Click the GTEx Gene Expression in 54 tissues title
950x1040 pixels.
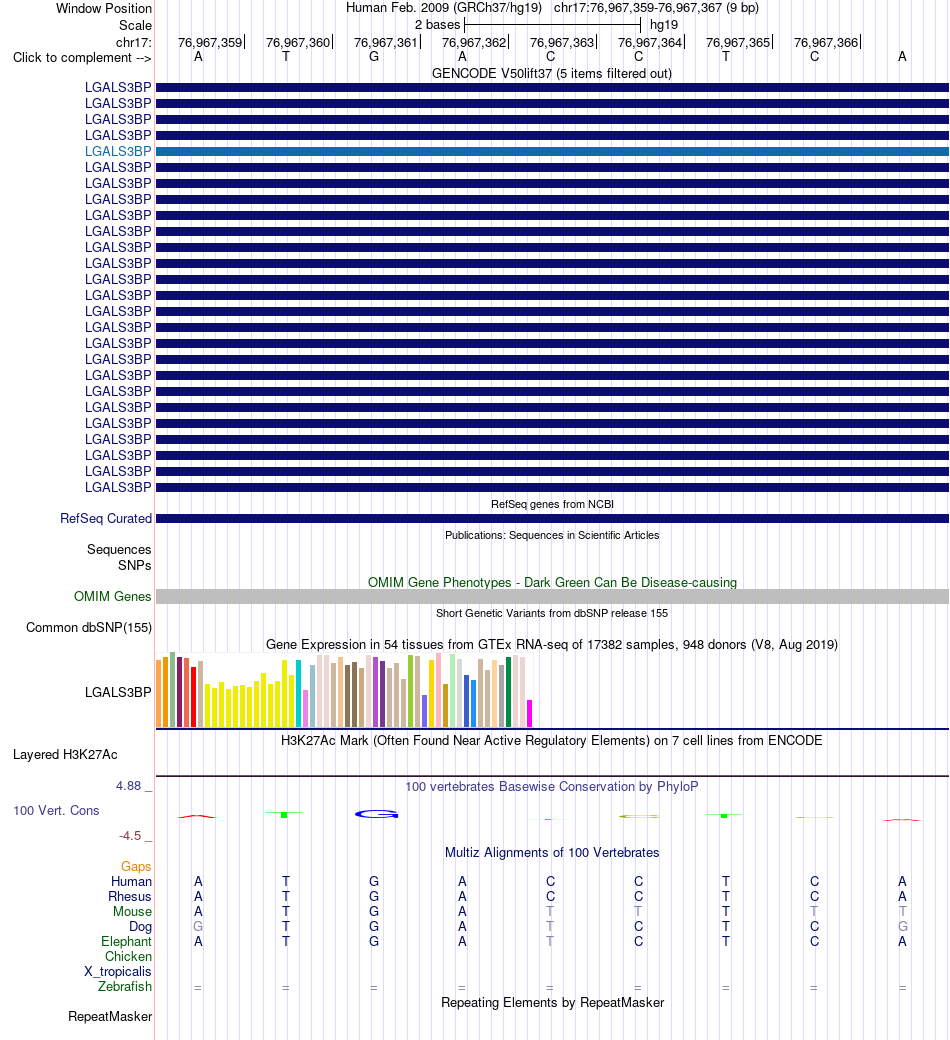point(552,645)
